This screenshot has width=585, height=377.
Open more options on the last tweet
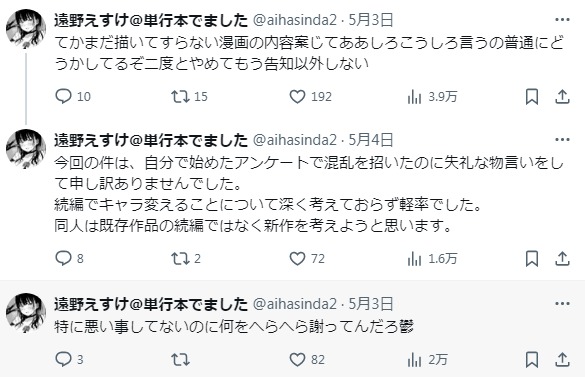tap(562, 304)
